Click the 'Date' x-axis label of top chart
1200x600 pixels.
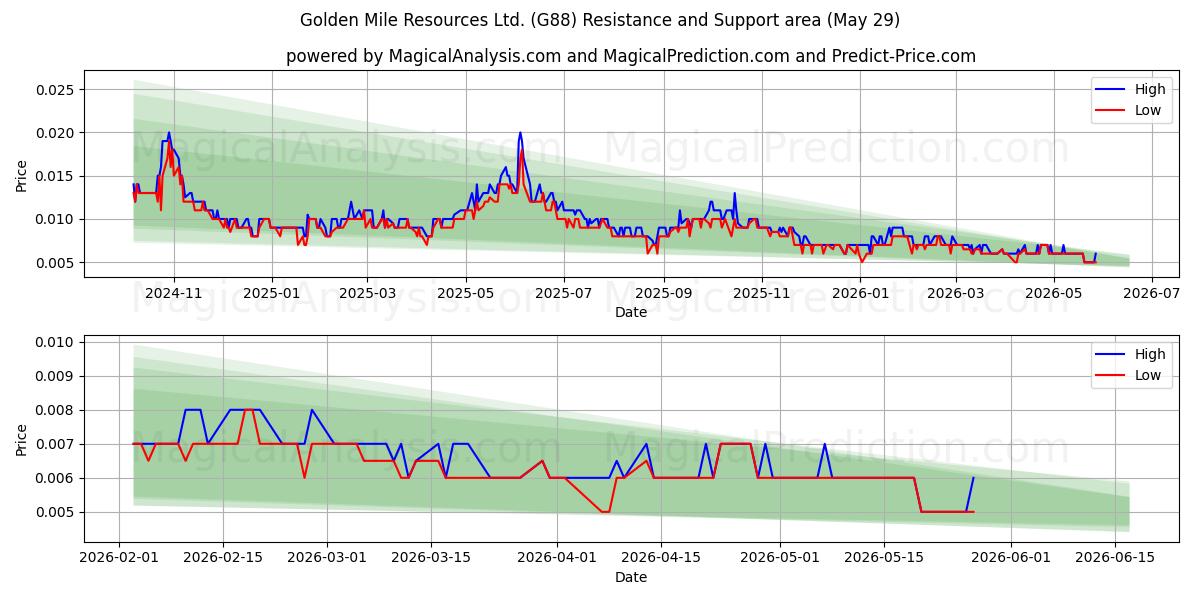tap(631, 312)
